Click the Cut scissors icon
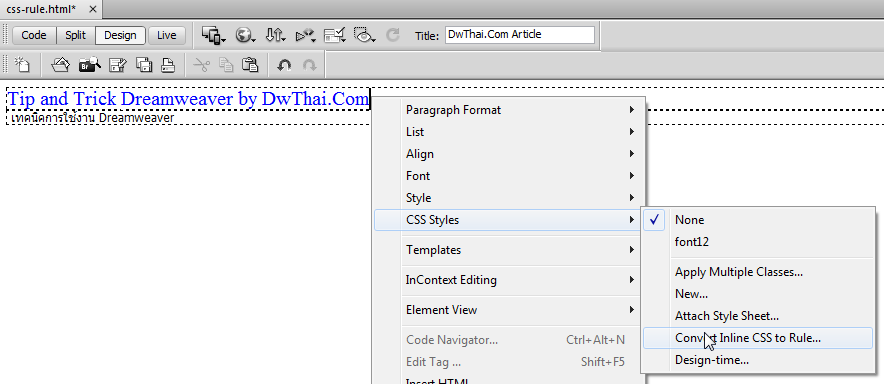 [x=201, y=65]
